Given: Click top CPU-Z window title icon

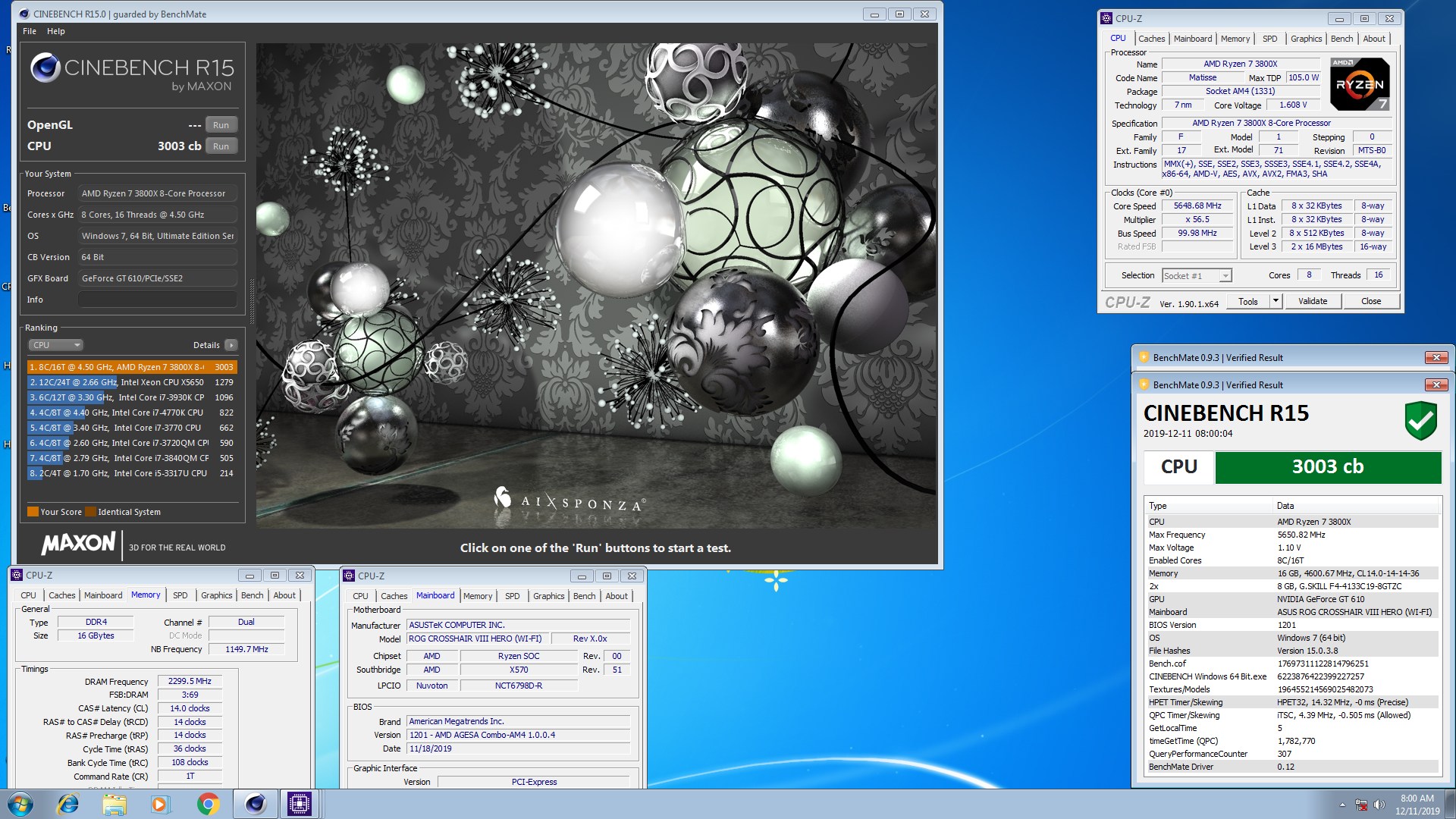Looking at the screenshot, I should (x=1106, y=18).
